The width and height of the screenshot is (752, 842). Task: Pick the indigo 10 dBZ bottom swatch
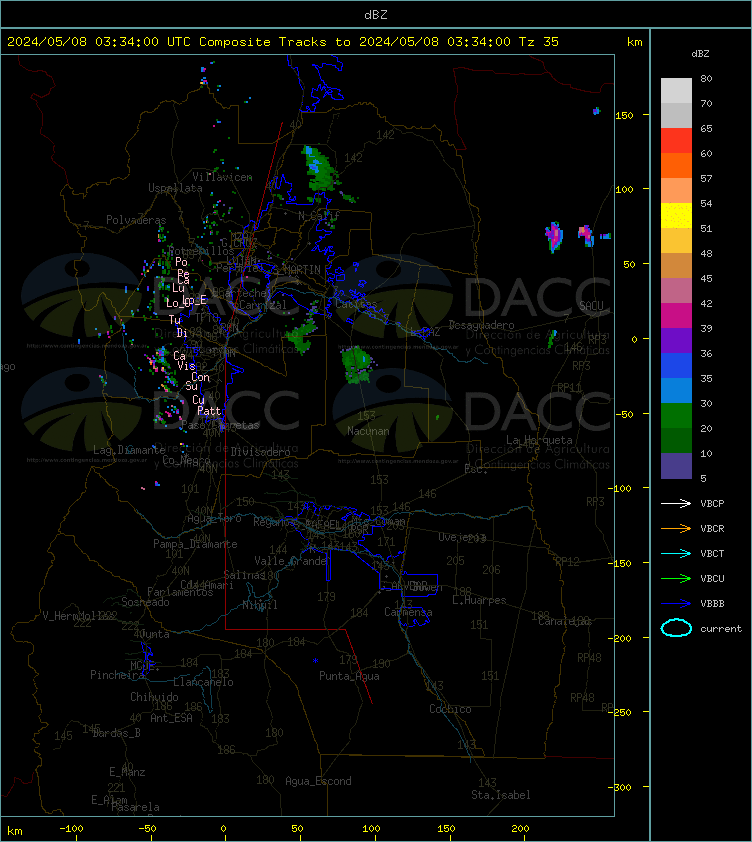[x=676, y=466]
